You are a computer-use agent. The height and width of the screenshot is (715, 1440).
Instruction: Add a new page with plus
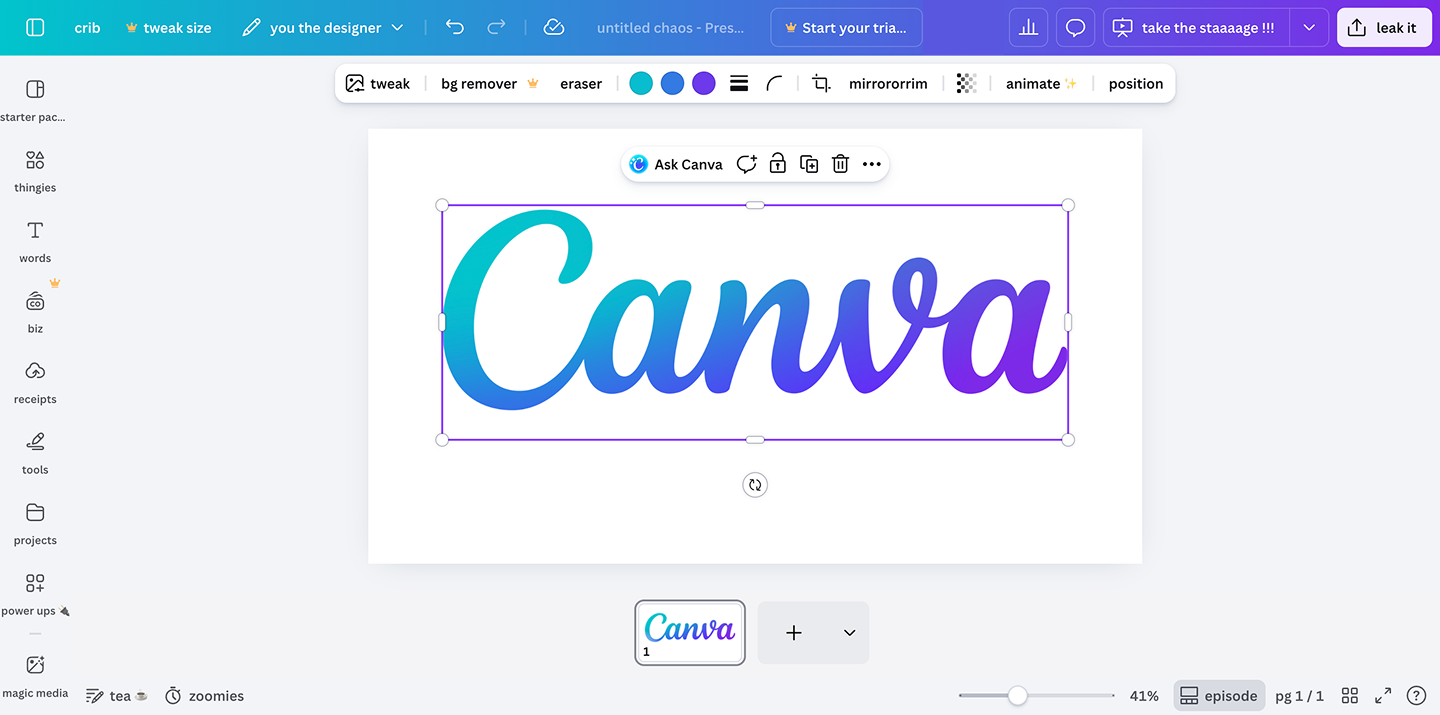coord(794,633)
